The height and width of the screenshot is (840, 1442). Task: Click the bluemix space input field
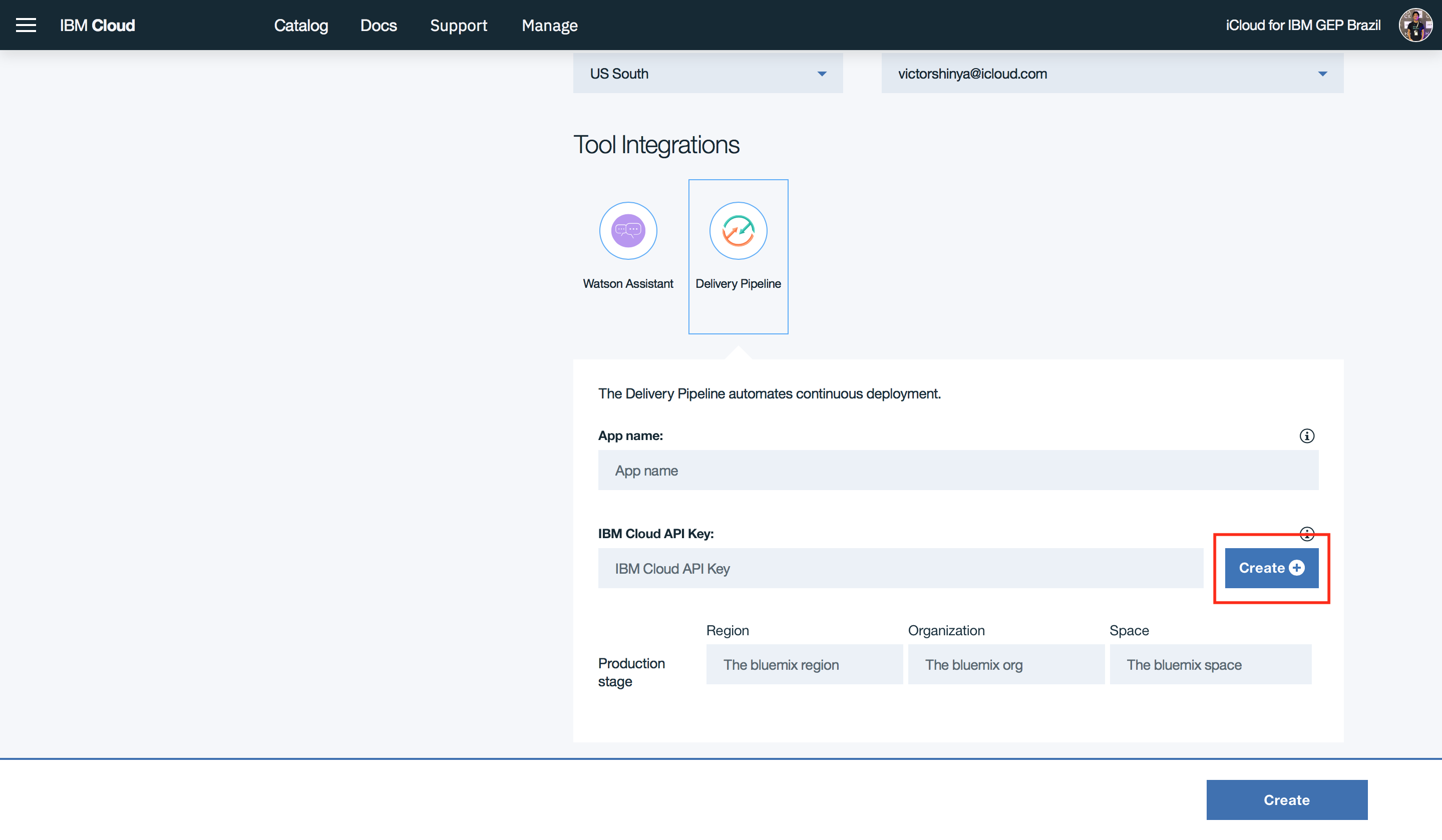[x=1210, y=664]
